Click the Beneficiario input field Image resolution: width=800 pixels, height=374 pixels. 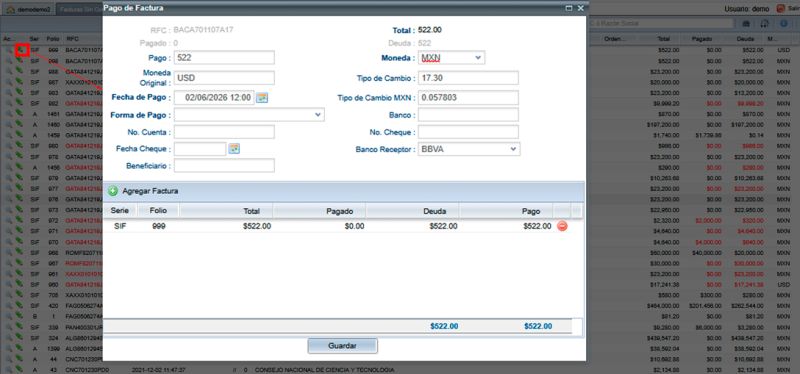[224, 166]
